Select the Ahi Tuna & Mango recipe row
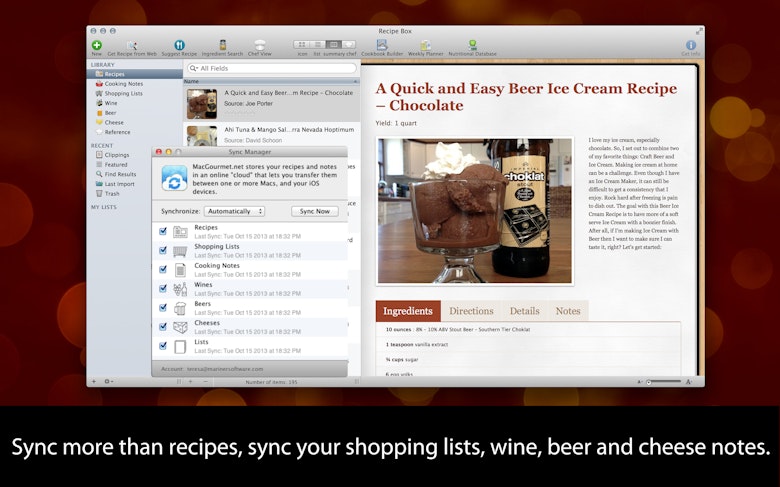The width and height of the screenshot is (780, 487). (272, 135)
